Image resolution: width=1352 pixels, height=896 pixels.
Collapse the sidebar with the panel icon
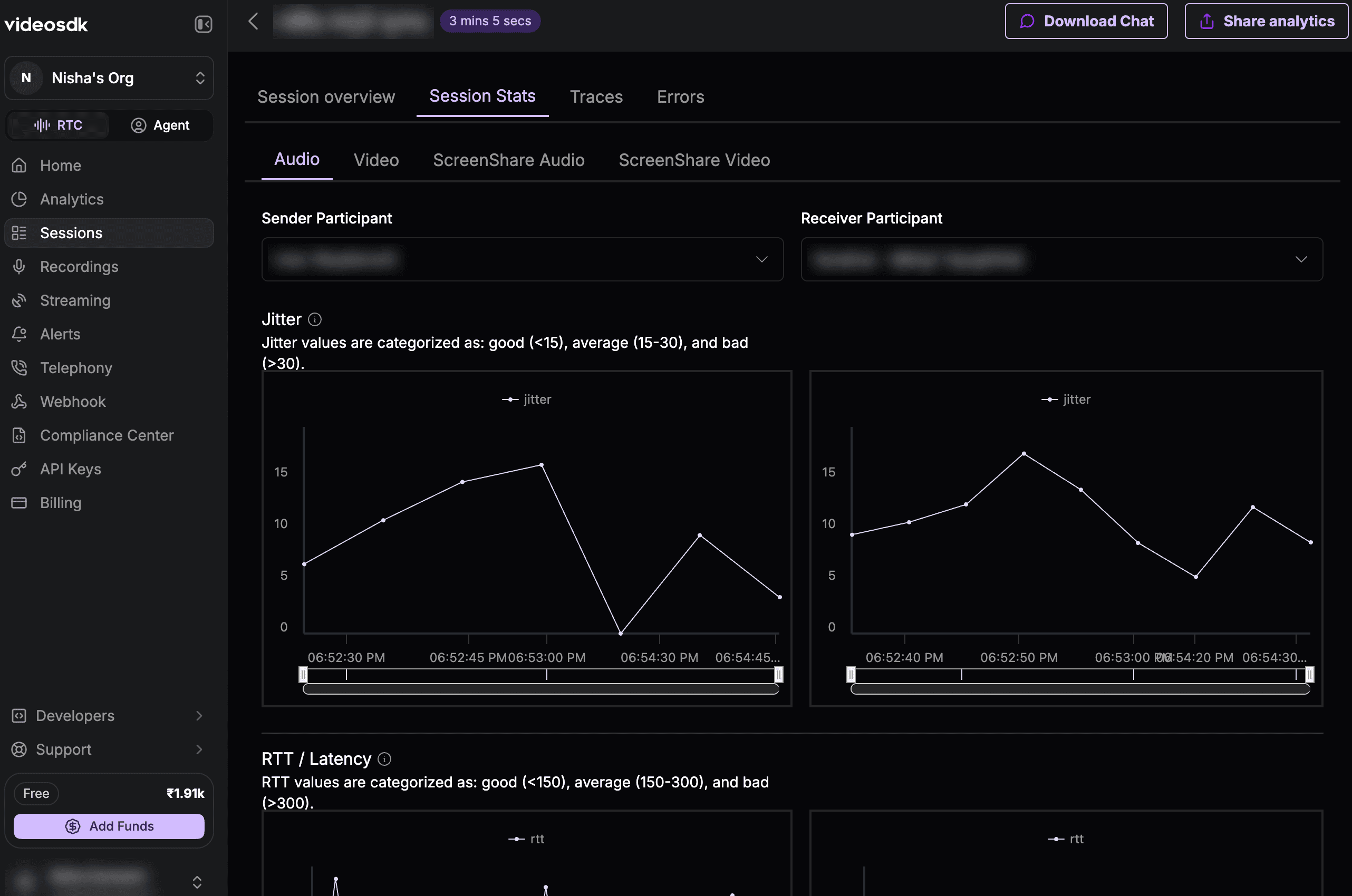tap(203, 24)
